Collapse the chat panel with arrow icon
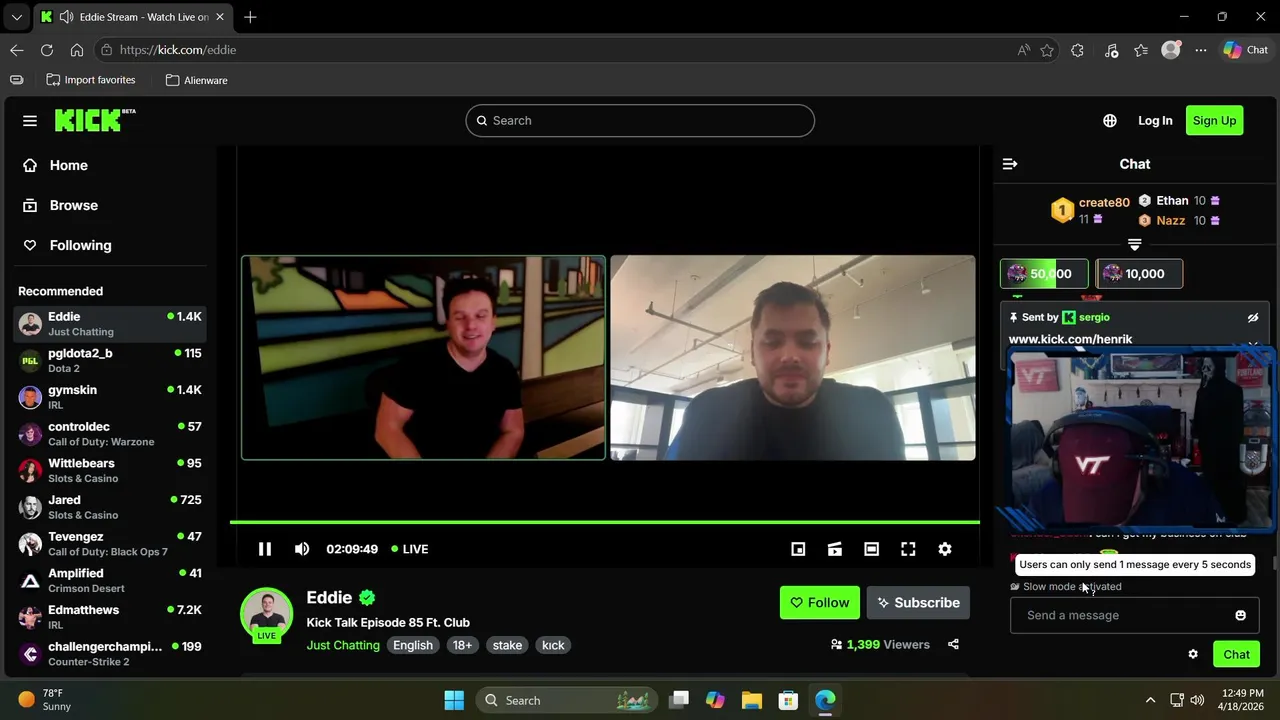This screenshot has width=1280, height=720. coord(1010,164)
